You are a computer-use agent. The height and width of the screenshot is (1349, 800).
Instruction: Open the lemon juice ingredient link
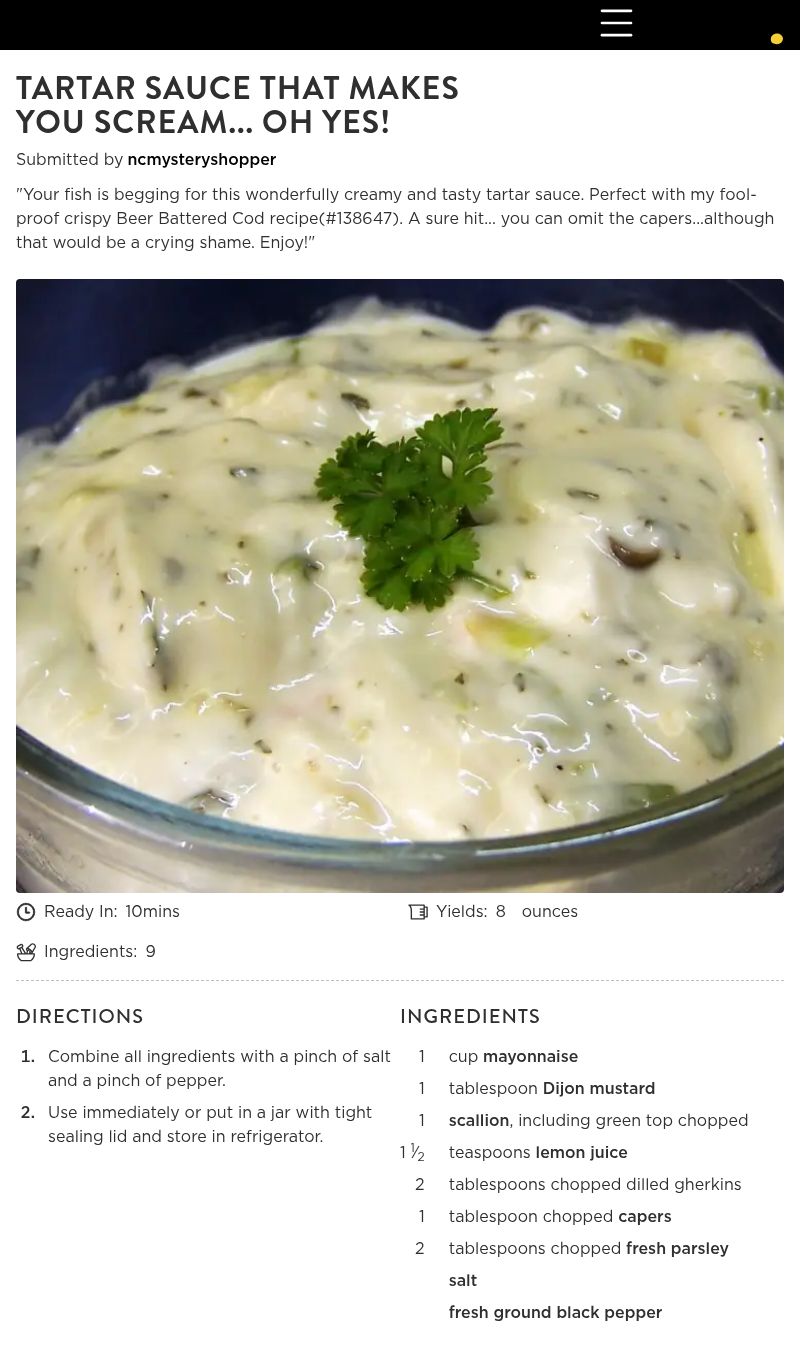coord(581,1153)
